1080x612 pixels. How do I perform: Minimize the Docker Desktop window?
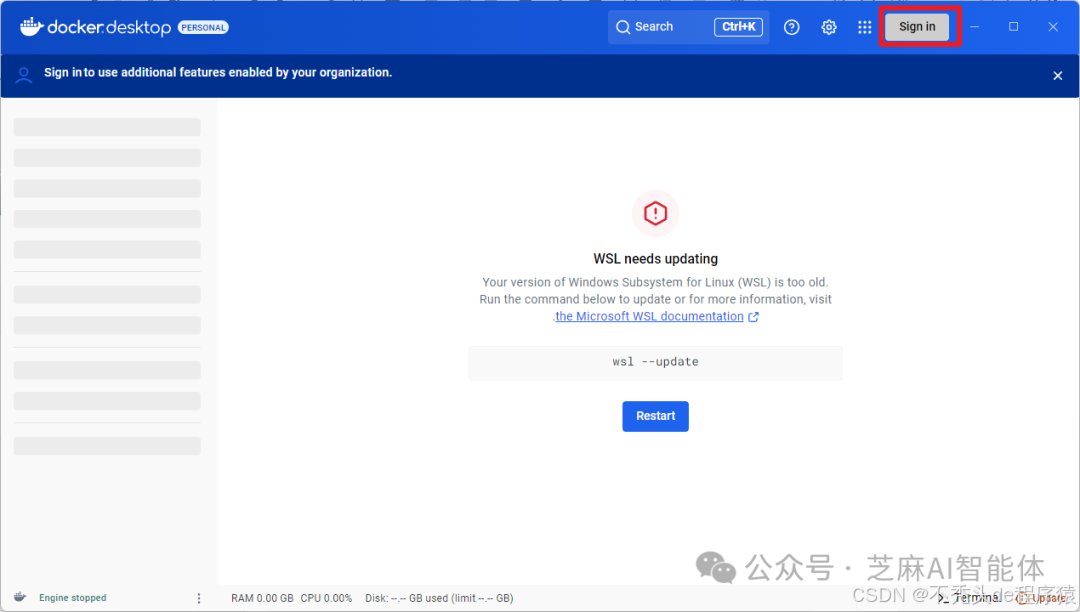pyautogui.click(x=975, y=27)
